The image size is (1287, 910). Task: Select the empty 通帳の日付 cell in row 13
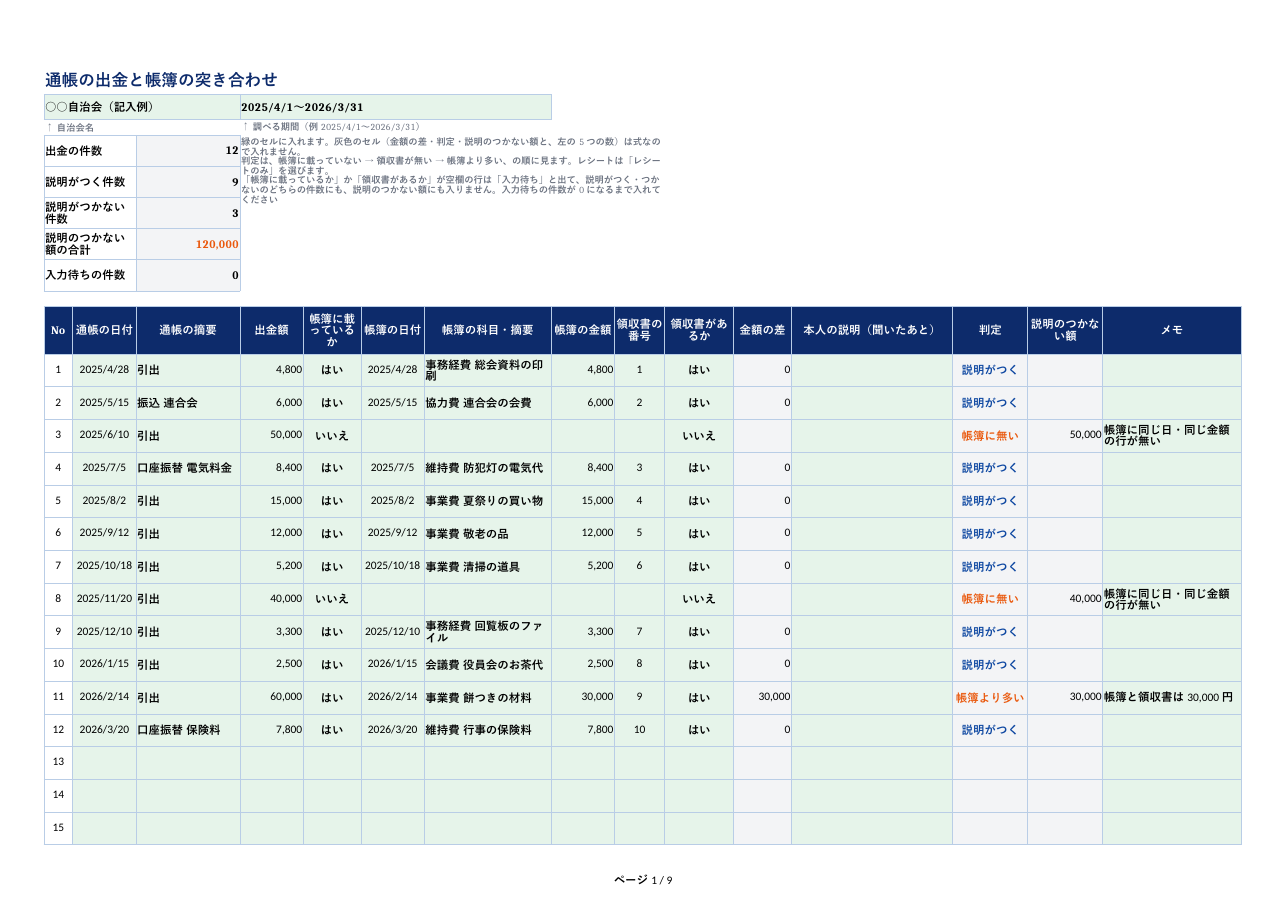[x=104, y=763]
